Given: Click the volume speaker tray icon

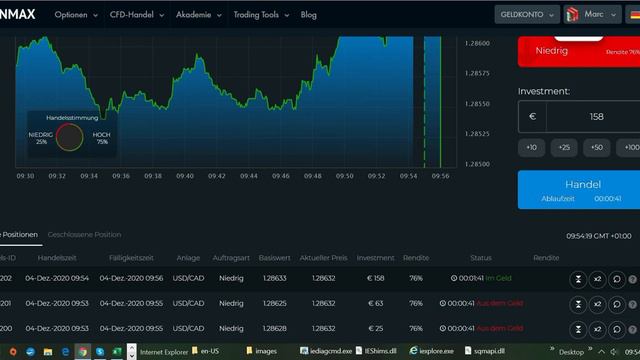Looking at the screenshot, I should click(x=613, y=352).
